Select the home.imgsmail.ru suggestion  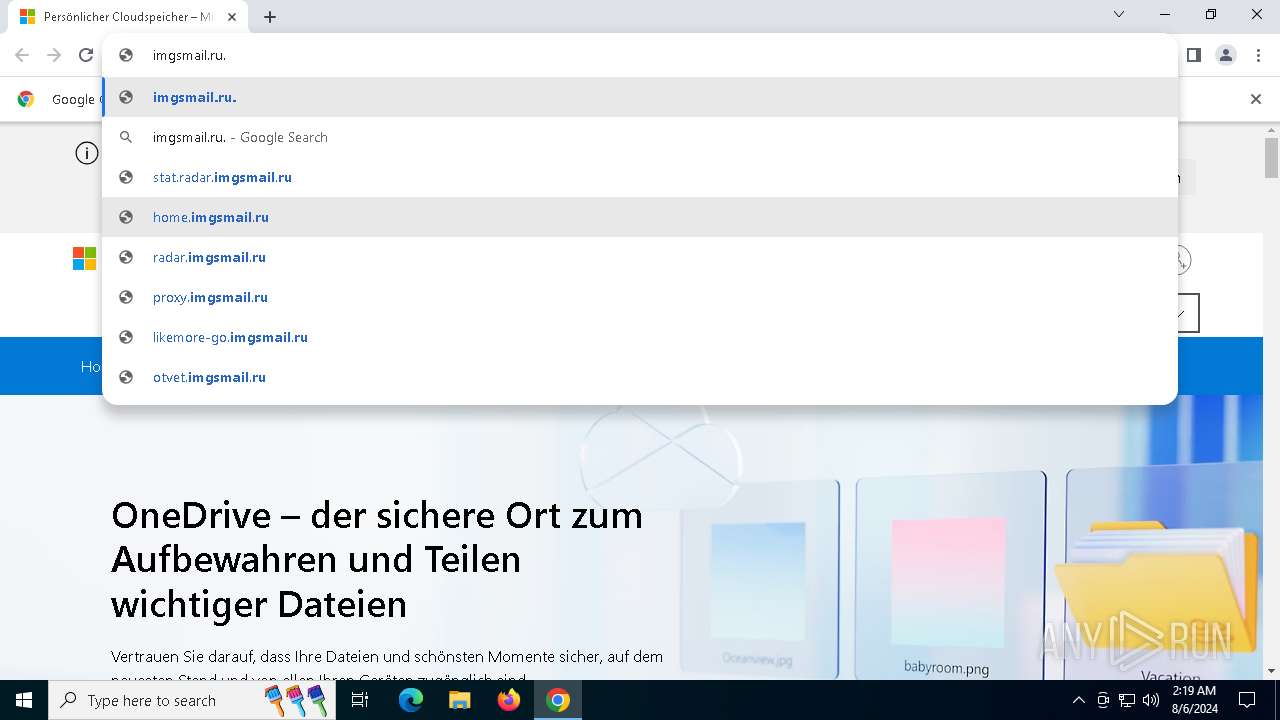(x=640, y=217)
